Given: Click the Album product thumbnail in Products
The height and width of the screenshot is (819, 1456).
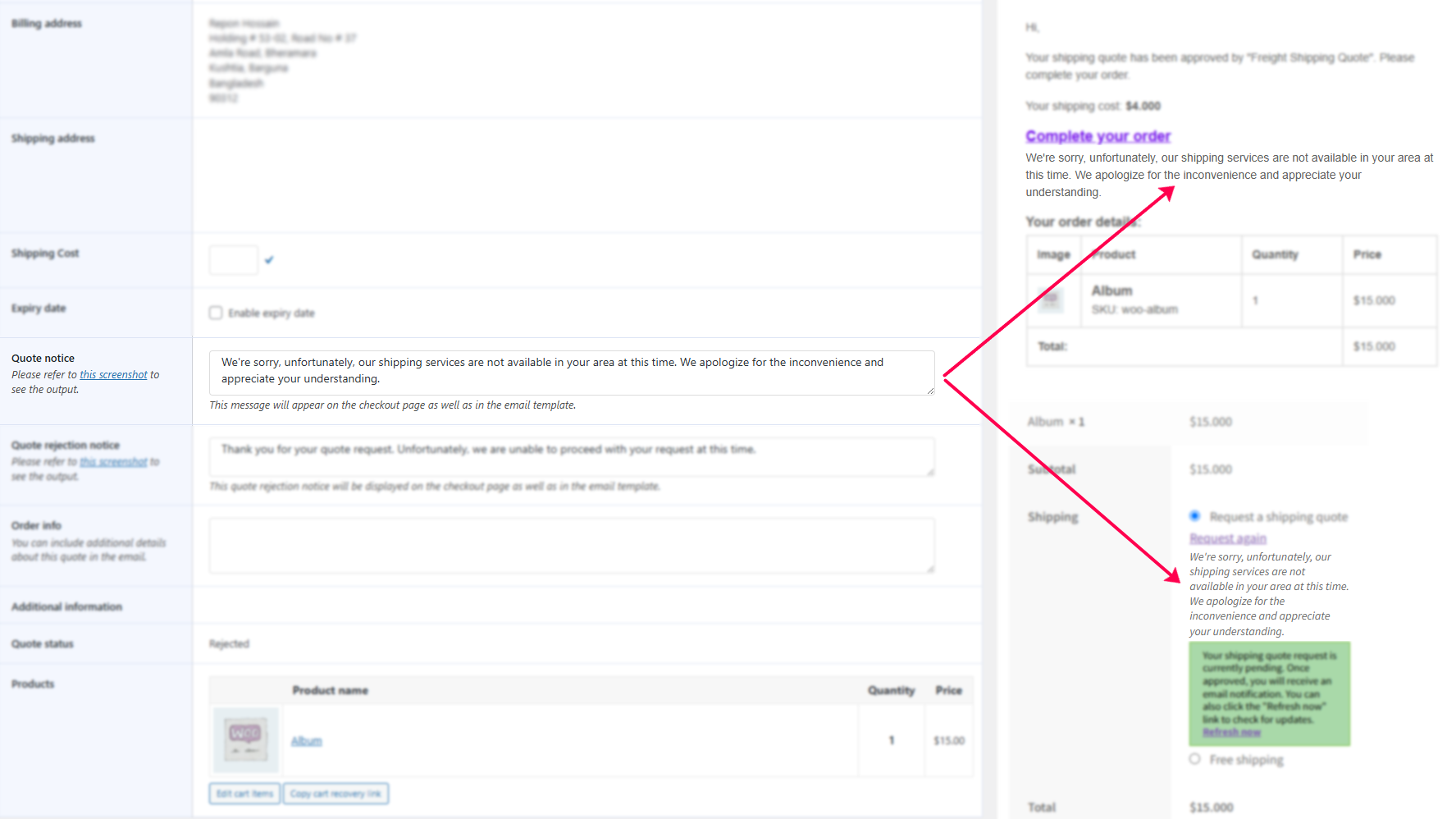Looking at the screenshot, I should point(245,739).
